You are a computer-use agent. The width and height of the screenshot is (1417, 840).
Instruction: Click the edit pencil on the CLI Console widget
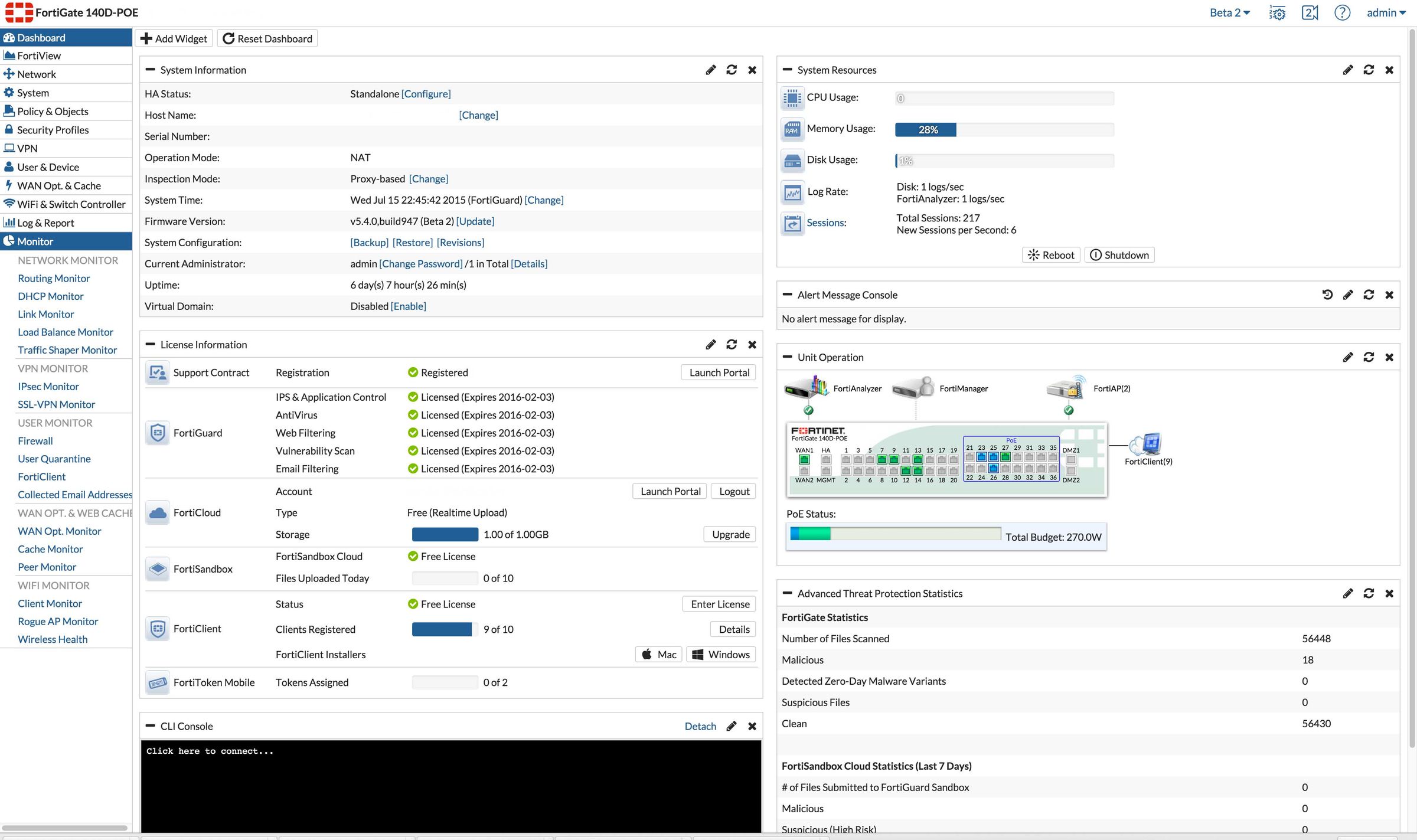pyautogui.click(x=732, y=726)
